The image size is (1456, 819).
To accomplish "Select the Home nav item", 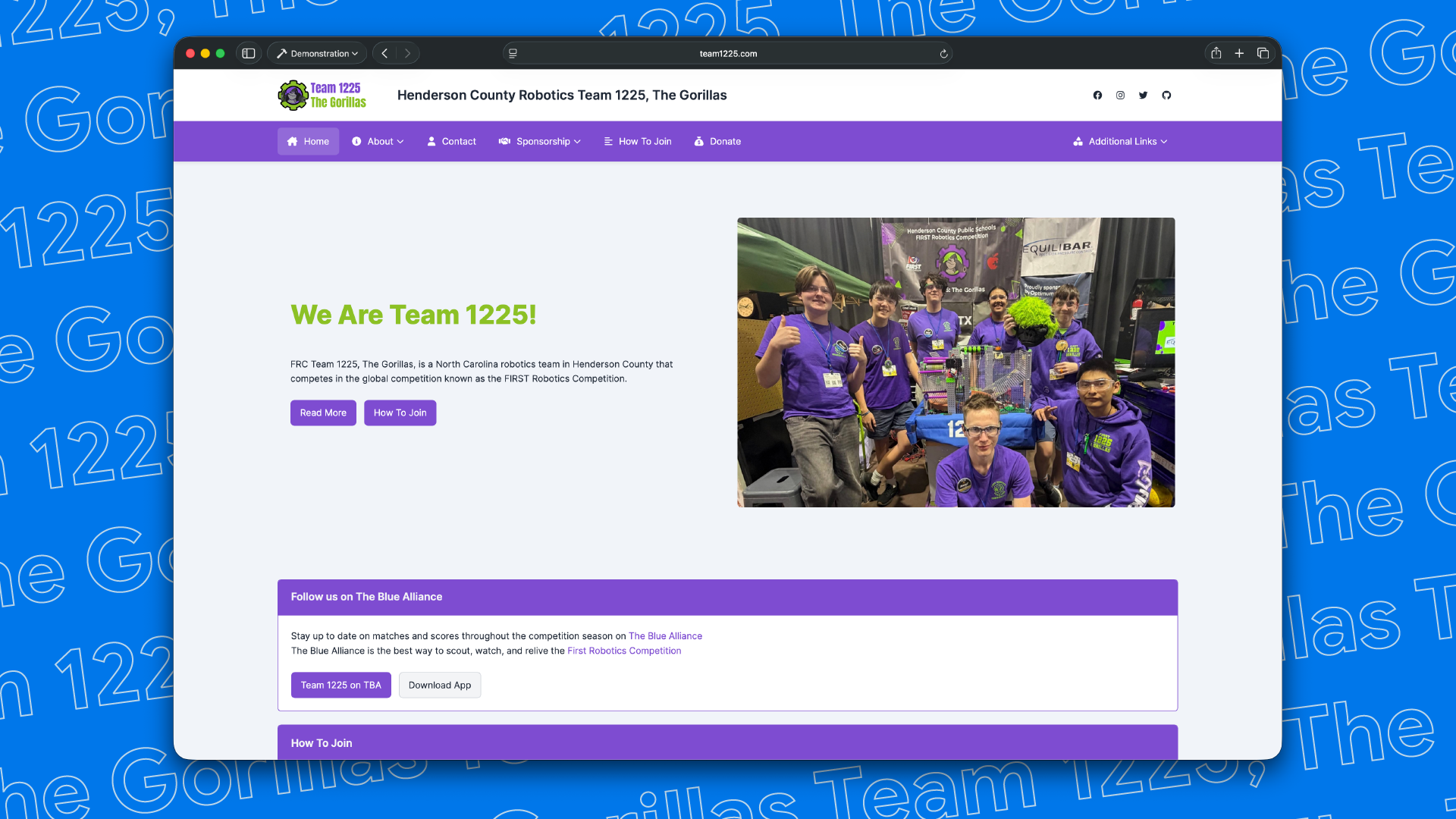I will 308,142.
